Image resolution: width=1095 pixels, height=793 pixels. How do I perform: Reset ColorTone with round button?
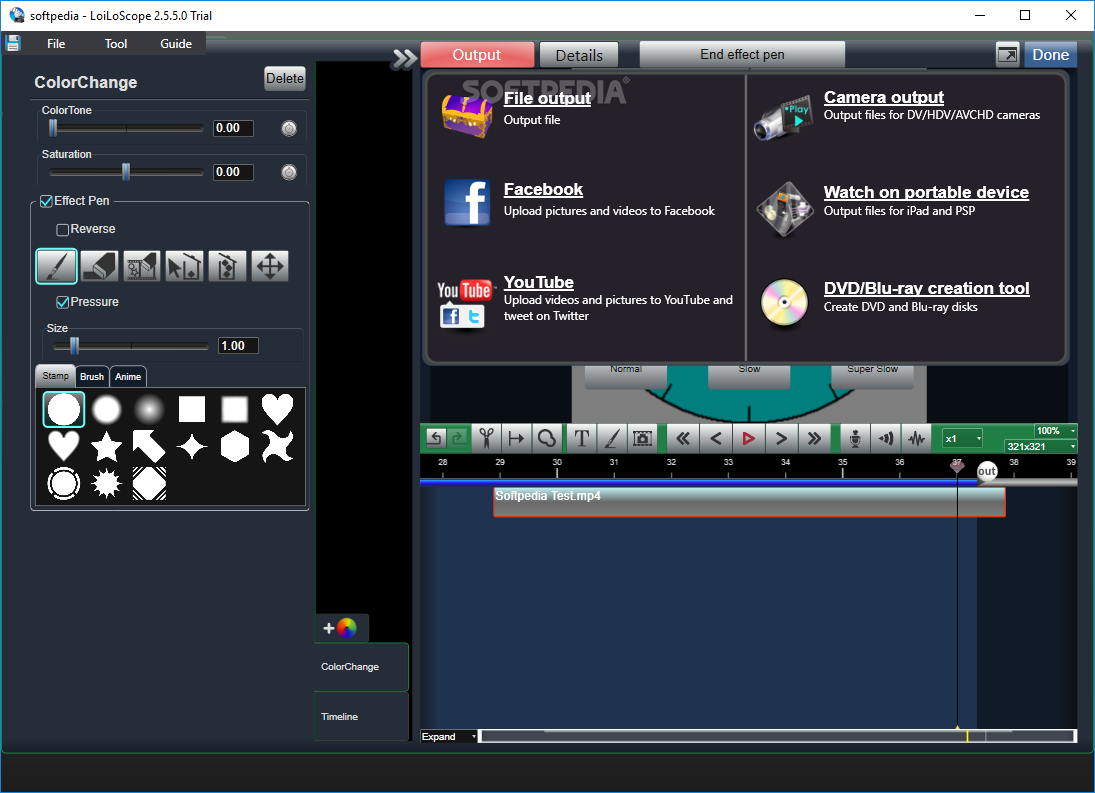tap(289, 128)
